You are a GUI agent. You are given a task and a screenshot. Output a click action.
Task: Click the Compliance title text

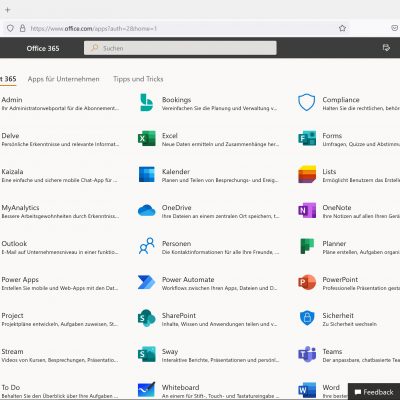point(341,100)
